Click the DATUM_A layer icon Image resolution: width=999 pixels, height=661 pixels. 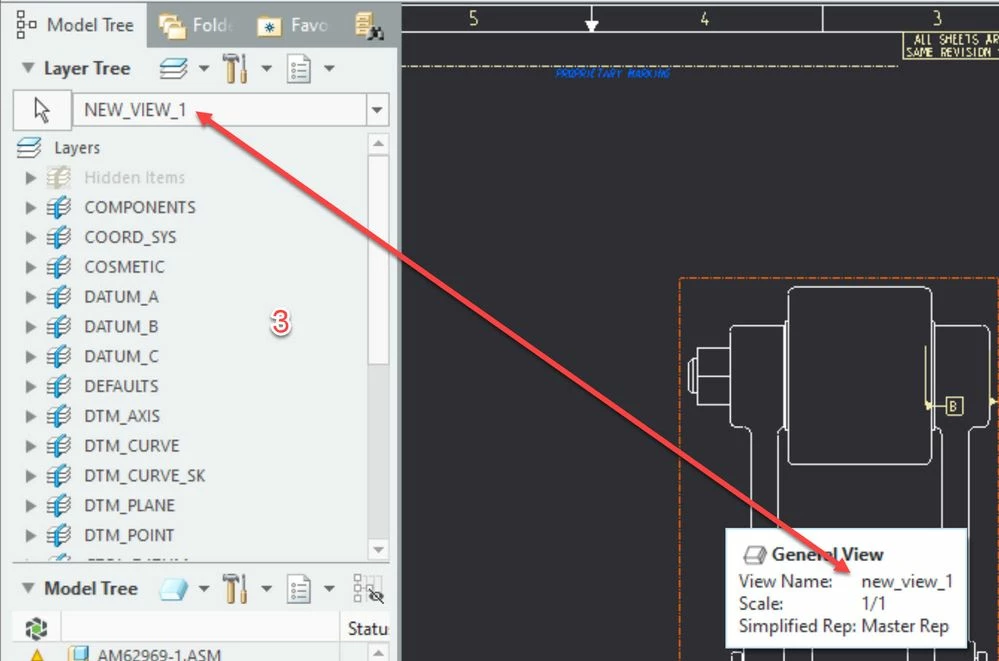pos(59,297)
